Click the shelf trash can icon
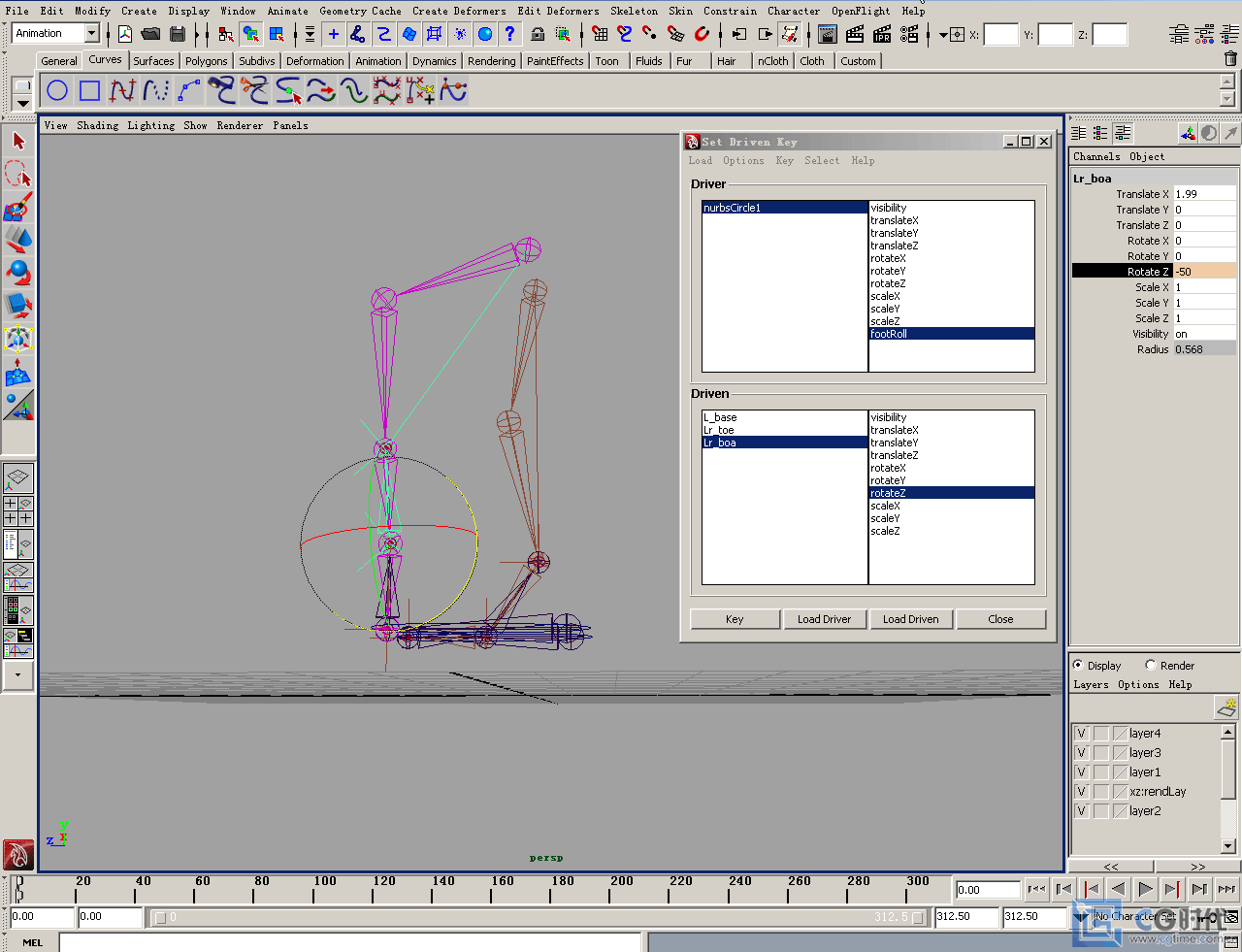 tap(1230, 59)
